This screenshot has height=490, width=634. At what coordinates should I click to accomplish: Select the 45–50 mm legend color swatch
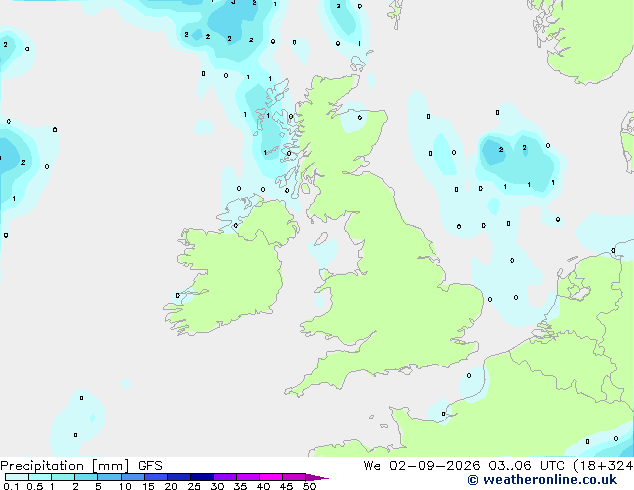294,477
